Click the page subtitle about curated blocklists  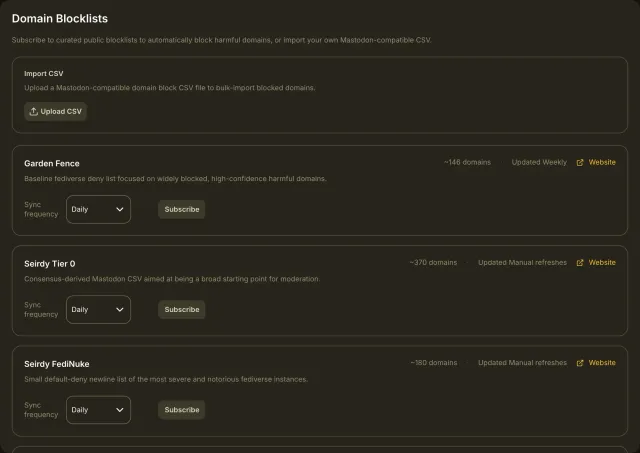(x=222, y=40)
